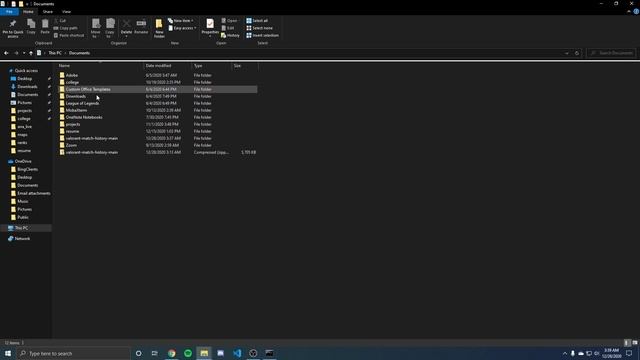Select This PC in navigation pane
The width and height of the screenshot is (640, 360).
[x=26, y=228]
